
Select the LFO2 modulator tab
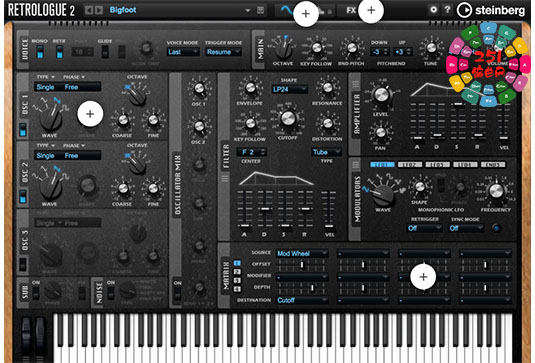pyautogui.click(x=410, y=165)
